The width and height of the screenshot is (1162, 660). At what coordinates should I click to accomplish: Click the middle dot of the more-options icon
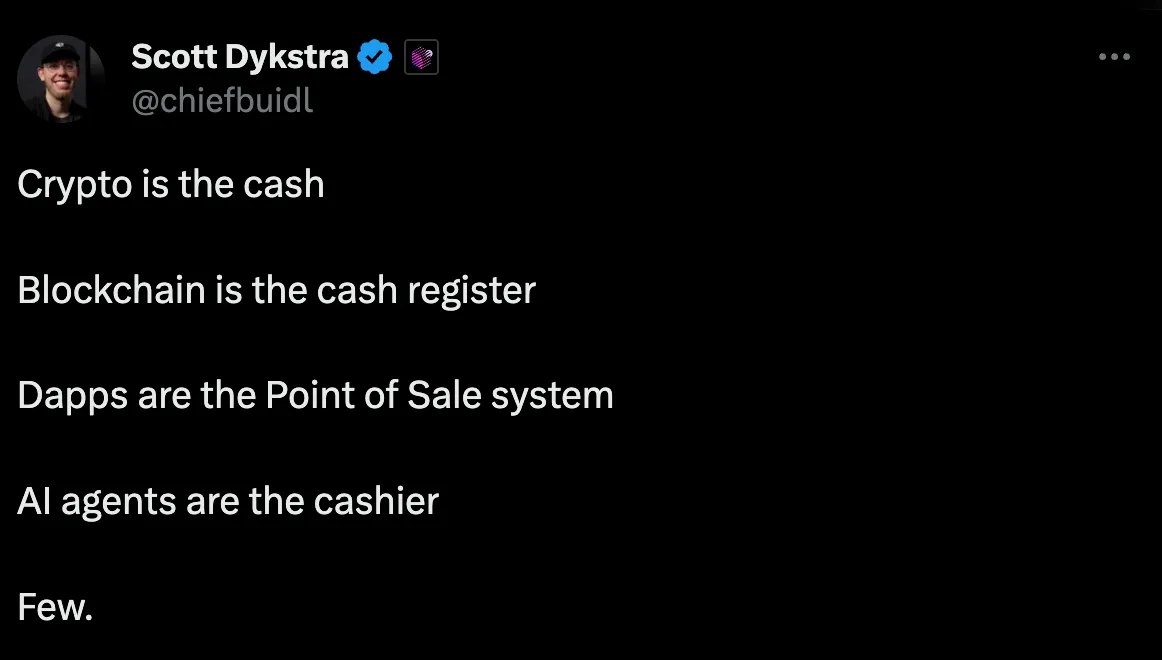click(x=1114, y=57)
